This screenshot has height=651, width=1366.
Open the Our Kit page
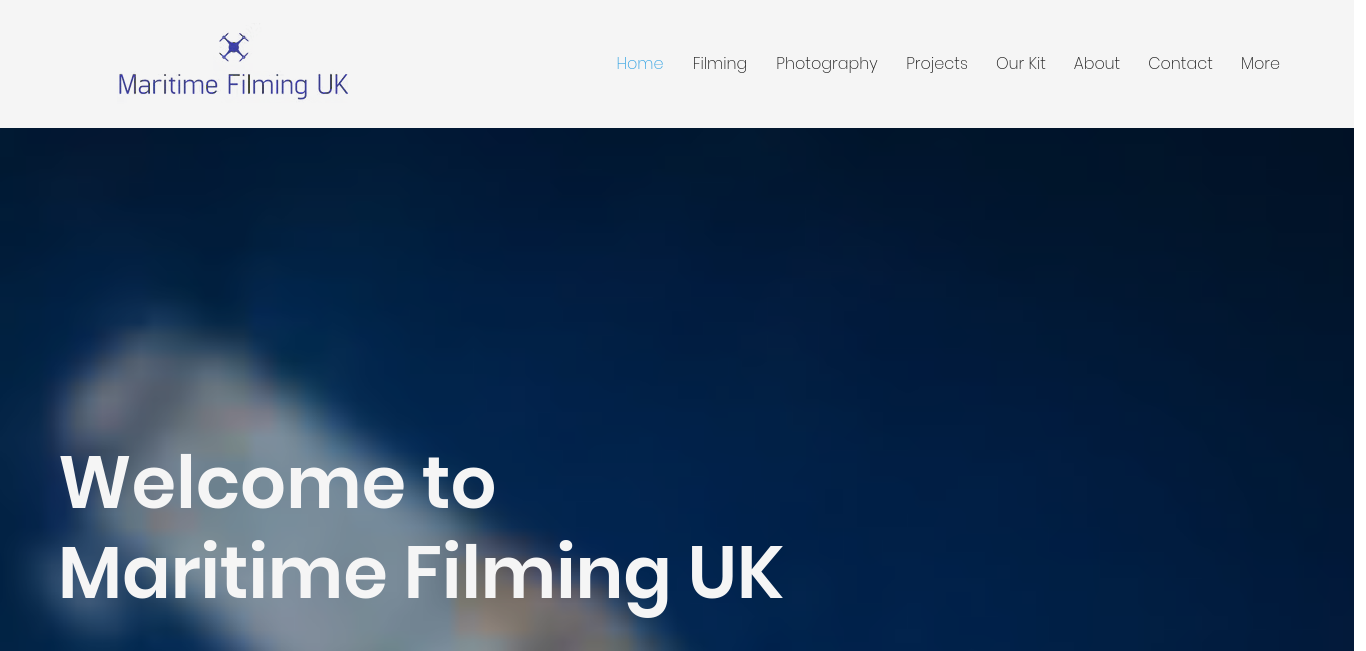(x=1021, y=63)
